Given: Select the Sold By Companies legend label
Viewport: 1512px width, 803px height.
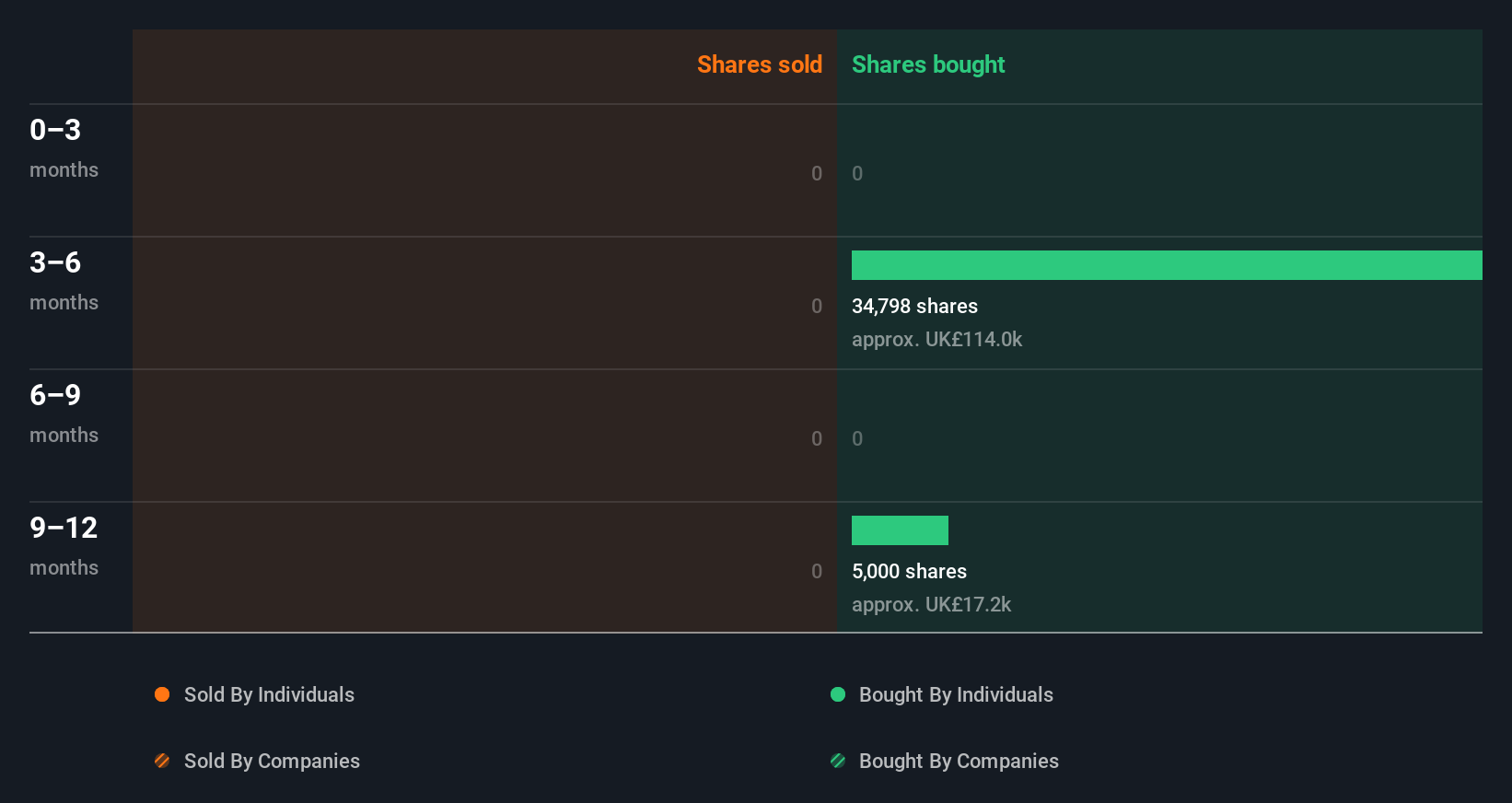Looking at the screenshot, I should pos(272,761).
